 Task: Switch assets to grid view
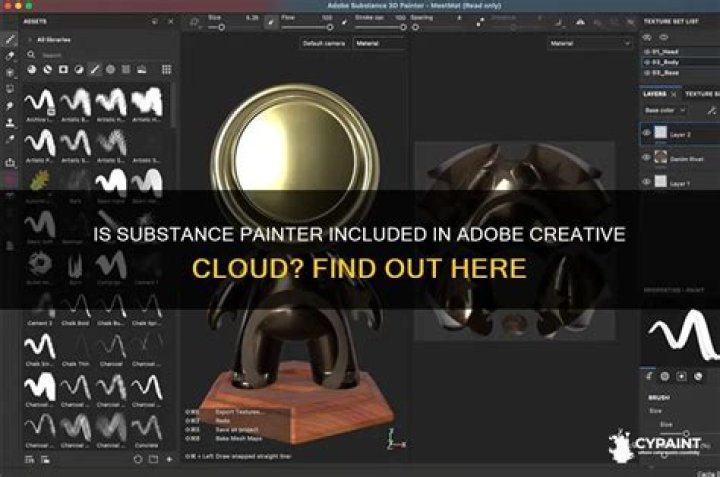166,69
